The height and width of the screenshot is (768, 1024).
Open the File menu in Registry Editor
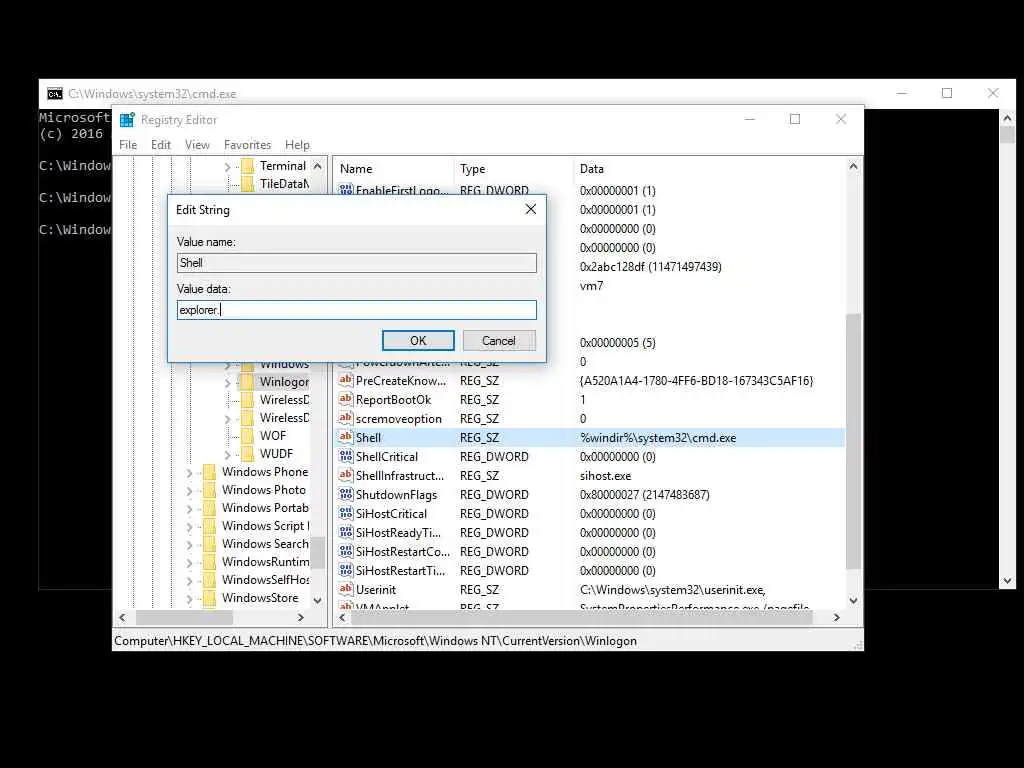[x=128, y=145]
